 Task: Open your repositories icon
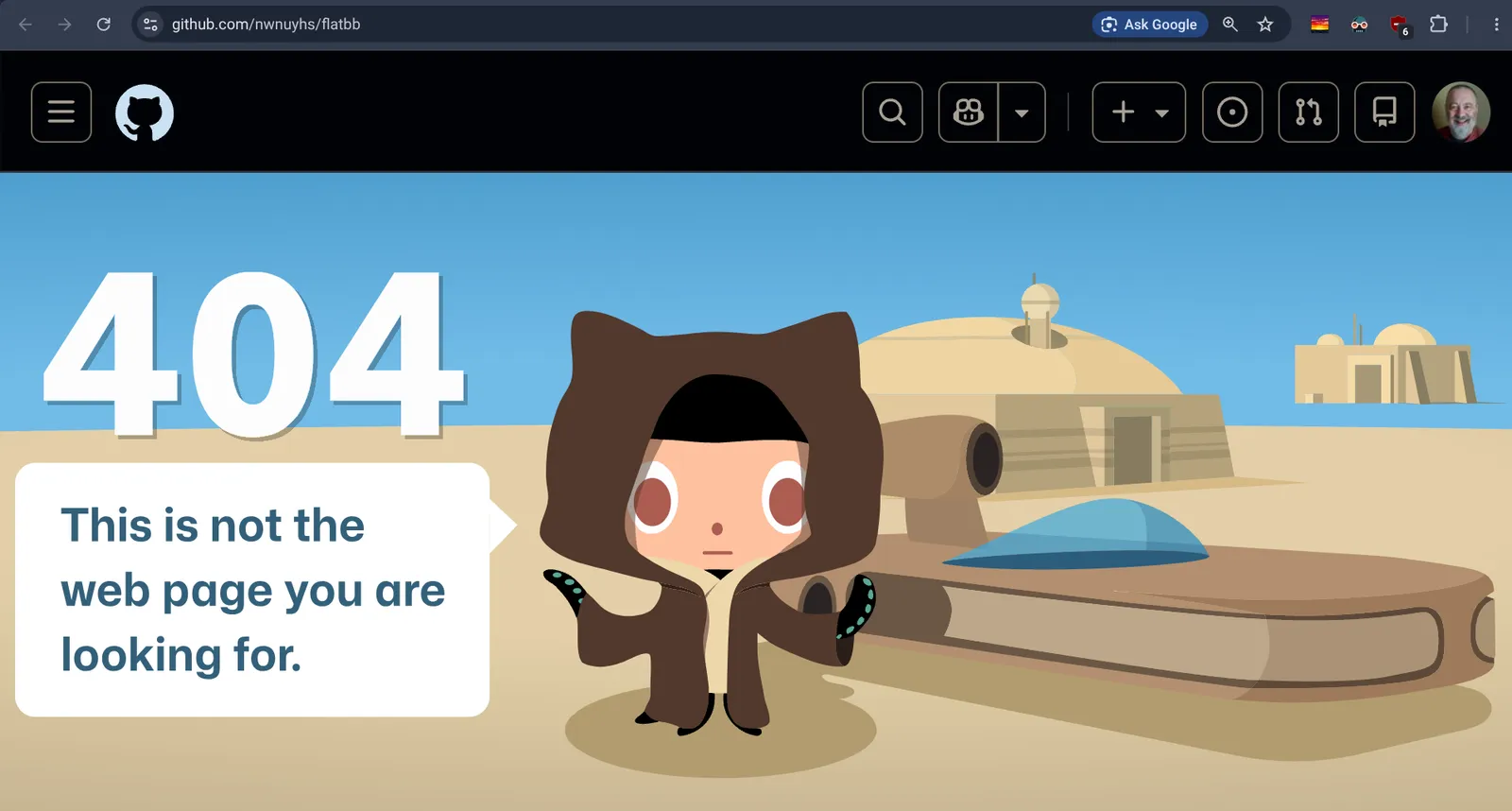tap(1384, 112)
